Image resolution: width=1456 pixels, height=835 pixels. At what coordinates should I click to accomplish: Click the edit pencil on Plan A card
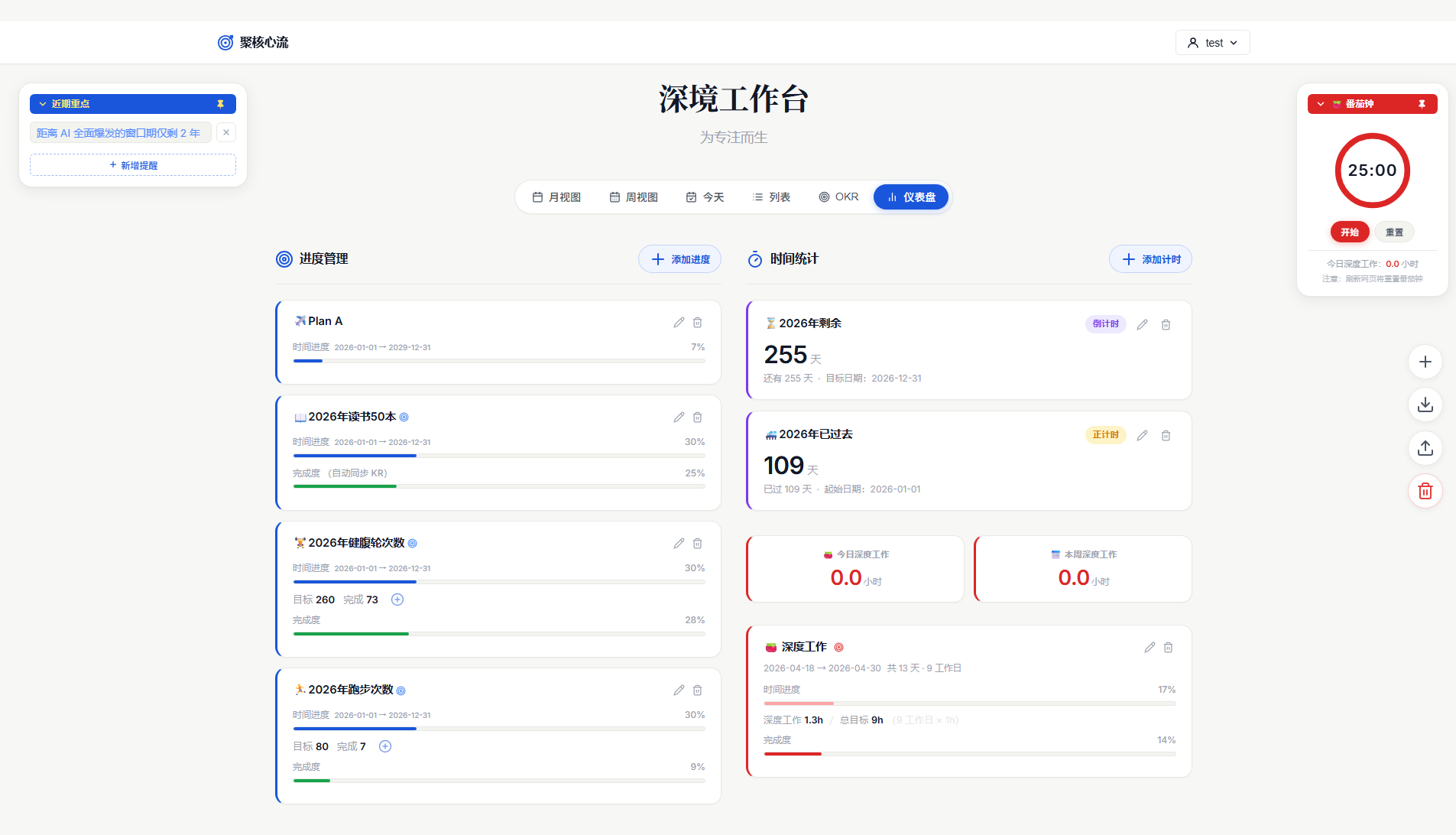tap(679, 323)
